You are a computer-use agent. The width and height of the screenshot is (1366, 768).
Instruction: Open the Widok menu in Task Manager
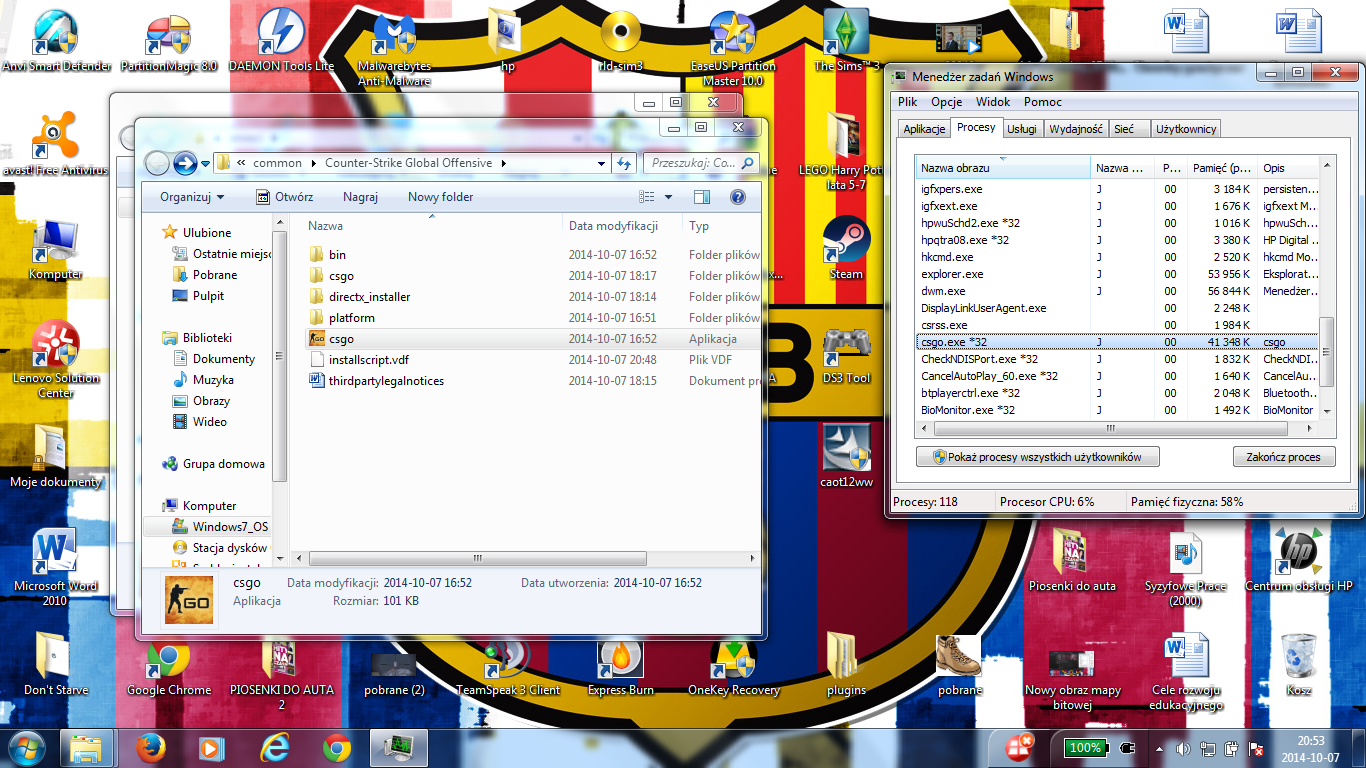(x=993, y=102)
